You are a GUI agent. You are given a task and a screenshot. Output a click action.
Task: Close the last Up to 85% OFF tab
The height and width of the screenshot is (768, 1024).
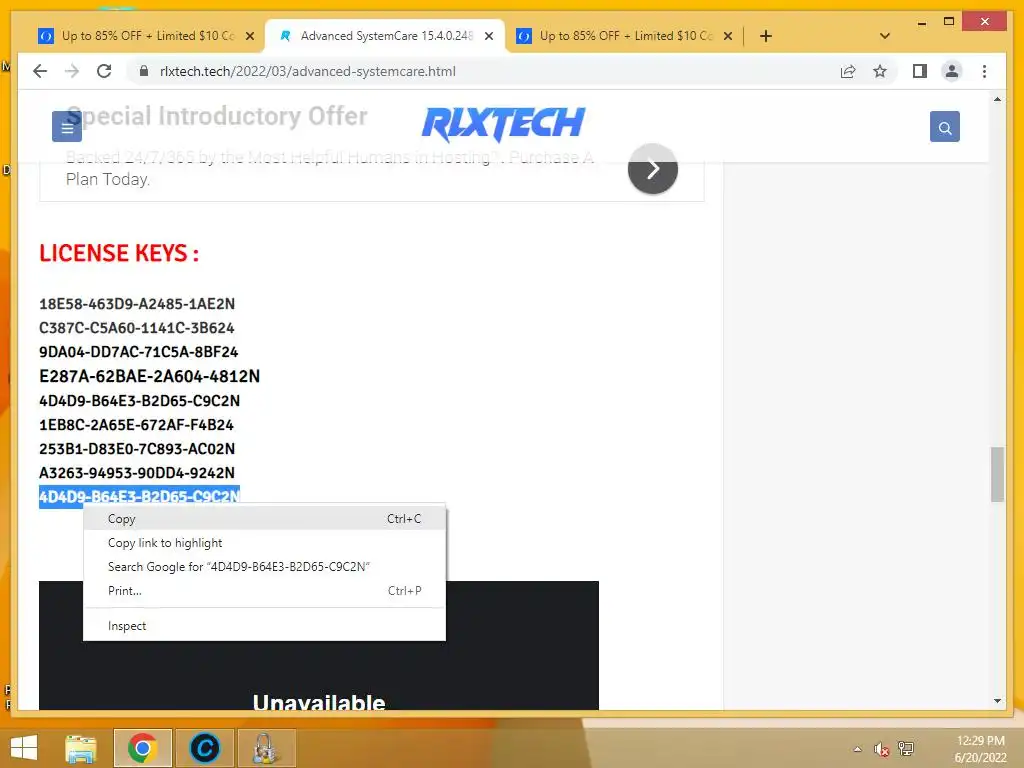728,36
